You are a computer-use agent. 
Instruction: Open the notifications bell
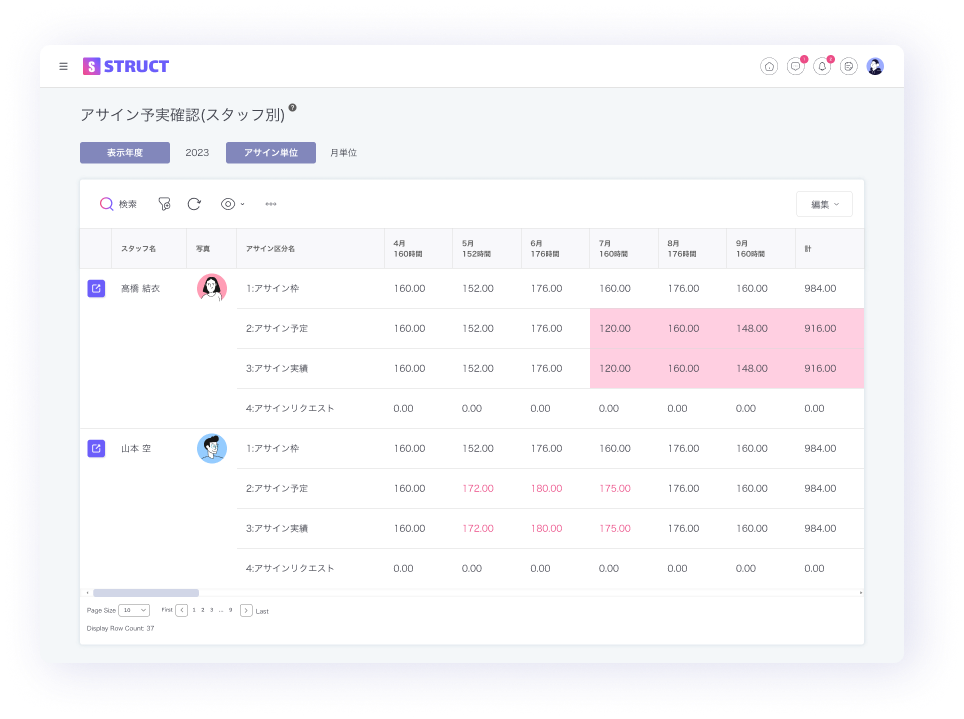tap(822, 67)
